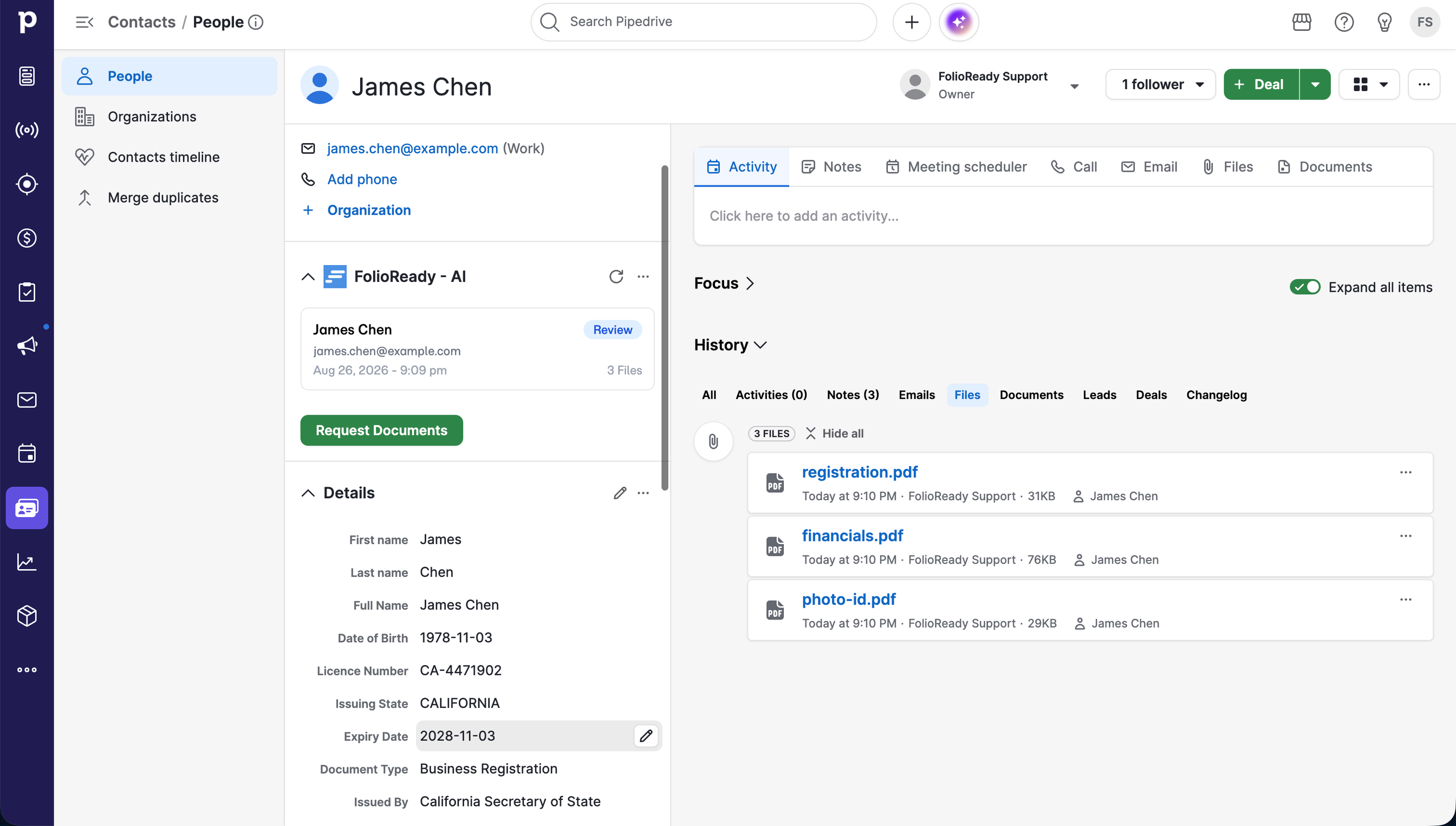
Task: Click the green + Deal button
Action: coord(1261,85)
